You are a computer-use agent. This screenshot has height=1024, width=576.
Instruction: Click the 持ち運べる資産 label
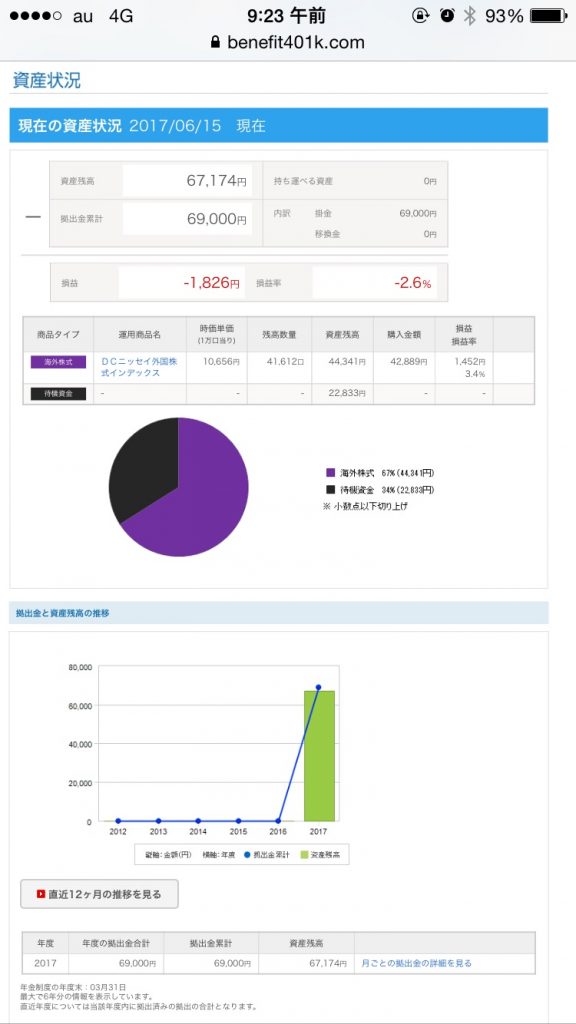click(x=303, y=181)
